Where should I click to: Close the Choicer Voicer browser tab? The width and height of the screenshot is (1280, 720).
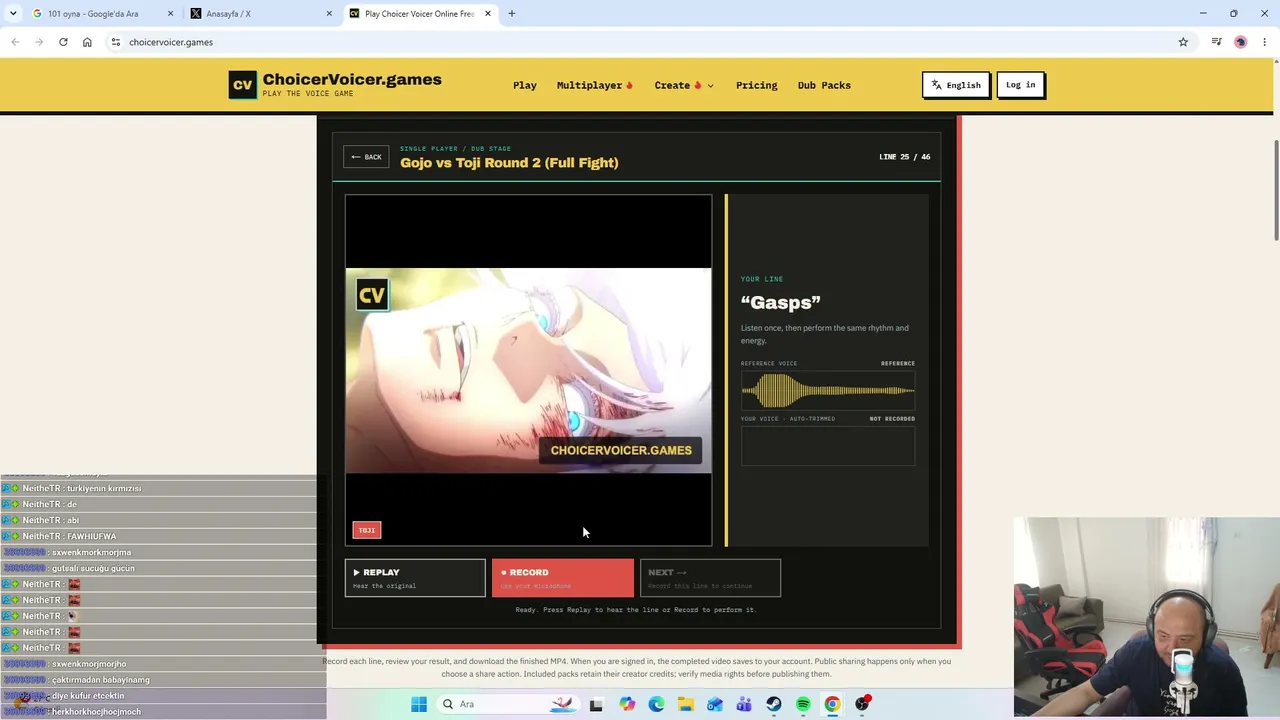tap(488, 14)
